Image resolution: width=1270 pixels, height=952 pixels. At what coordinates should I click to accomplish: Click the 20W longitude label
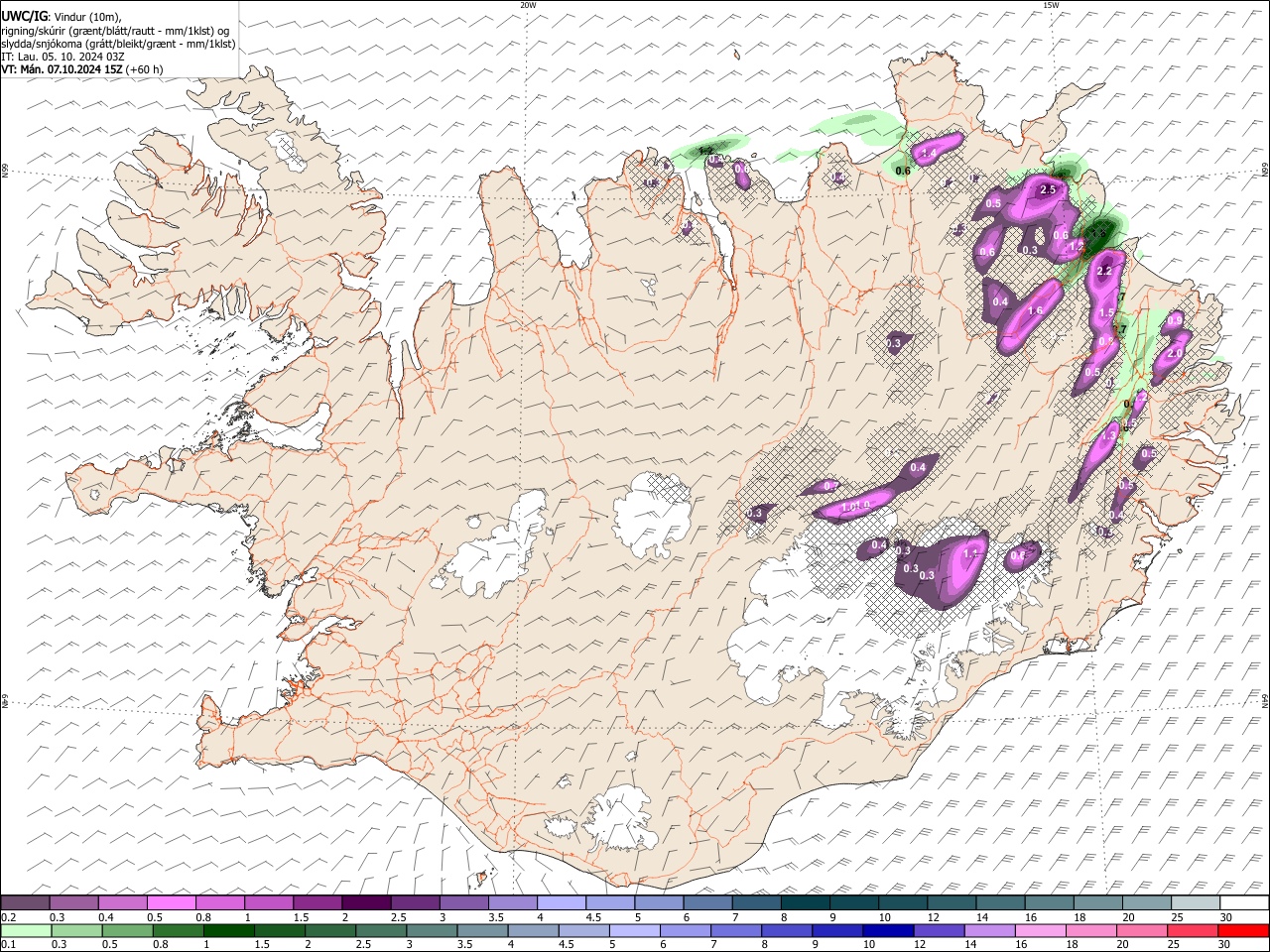(x=528, y=5)
